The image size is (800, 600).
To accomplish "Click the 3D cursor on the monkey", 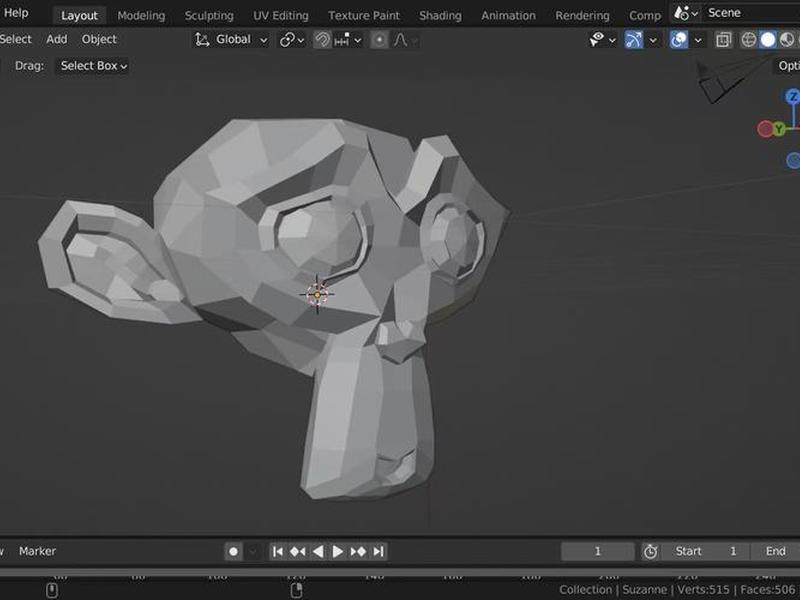I will [x=317, y=294].
